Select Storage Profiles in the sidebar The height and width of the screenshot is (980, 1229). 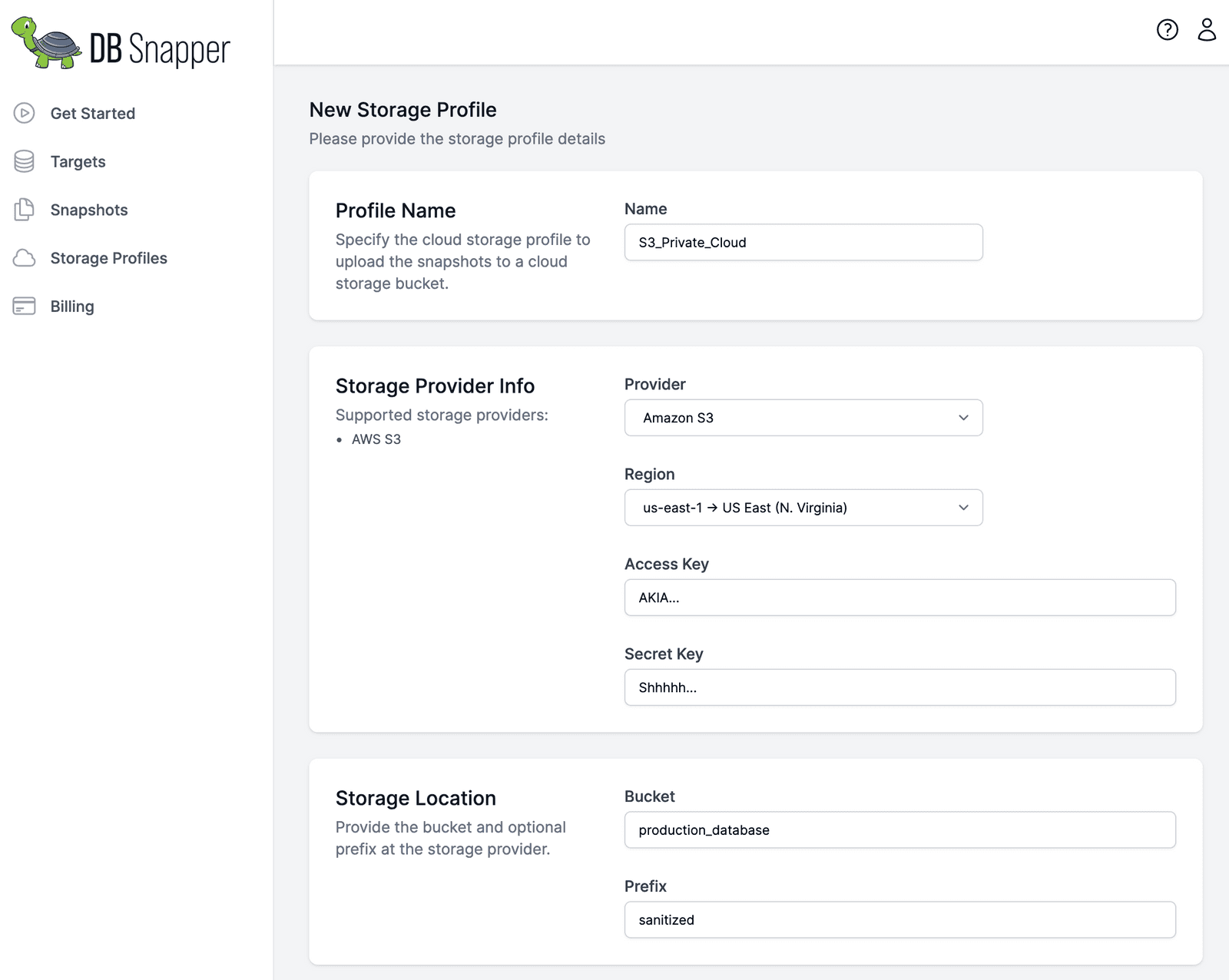pyautogui.click(x=108, y=258)
